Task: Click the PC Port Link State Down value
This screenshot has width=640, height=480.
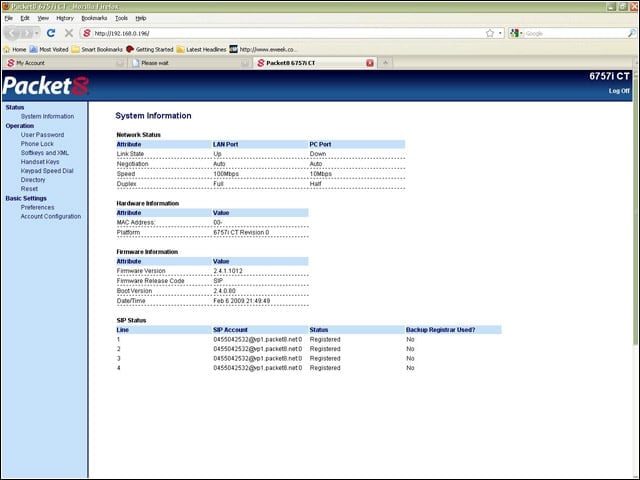Action: click(x=318, y=154)
